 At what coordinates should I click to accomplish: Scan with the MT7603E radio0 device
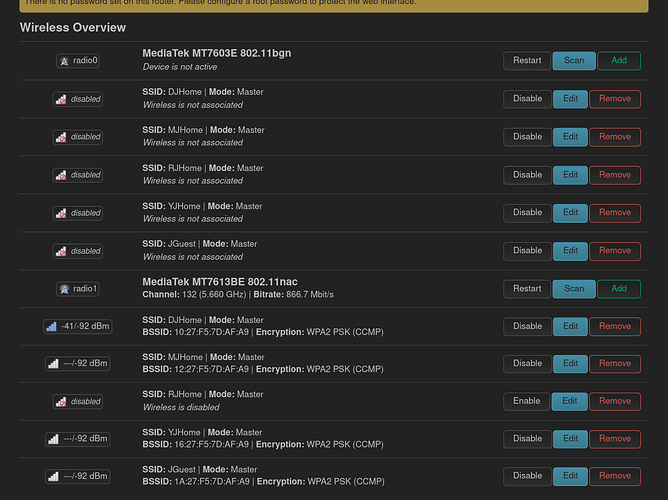click(x=574, y=60)
